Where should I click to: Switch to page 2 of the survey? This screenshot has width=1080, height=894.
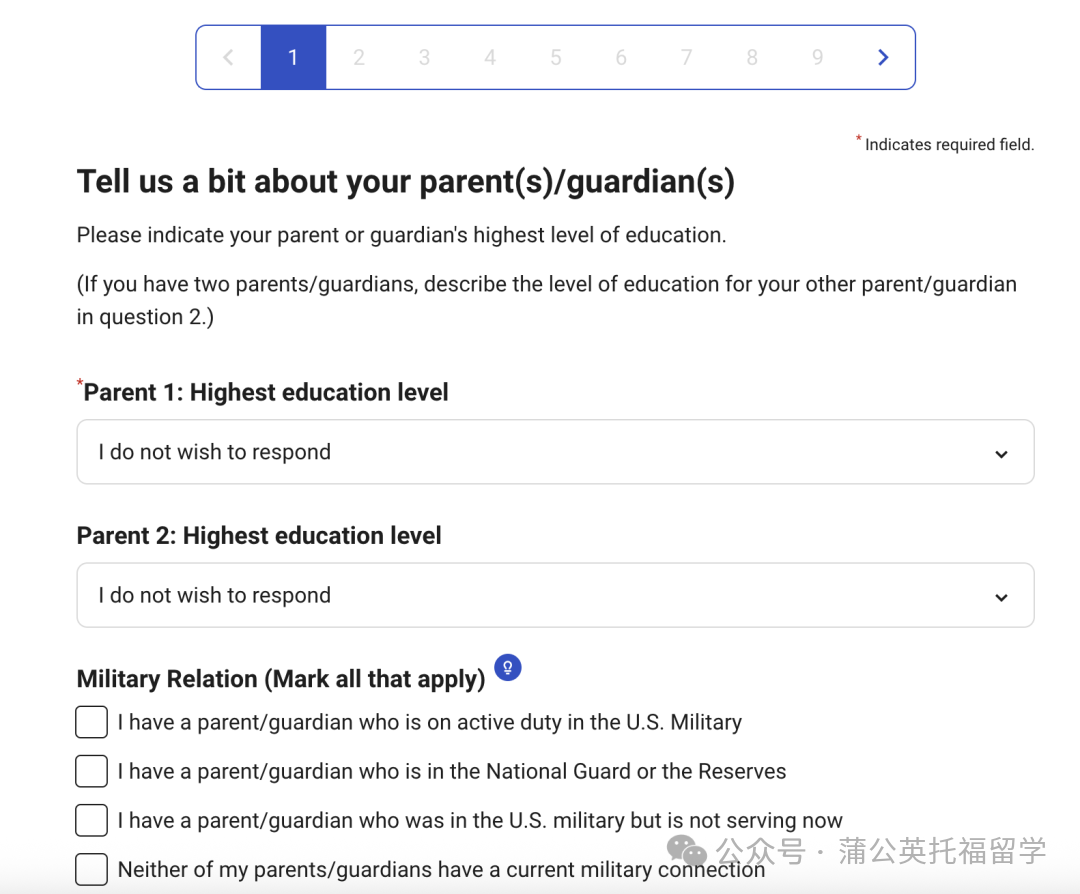[x=359, y=57]
